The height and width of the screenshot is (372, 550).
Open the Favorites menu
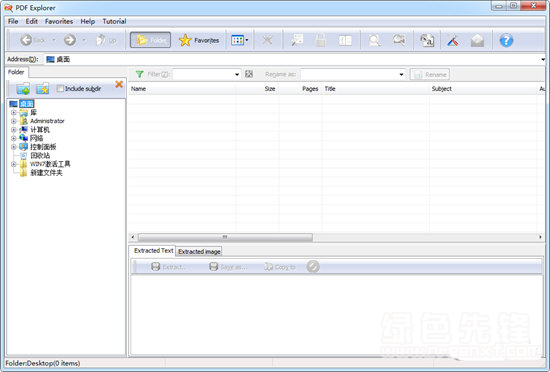pyautogui.click(x=59, y=21)
